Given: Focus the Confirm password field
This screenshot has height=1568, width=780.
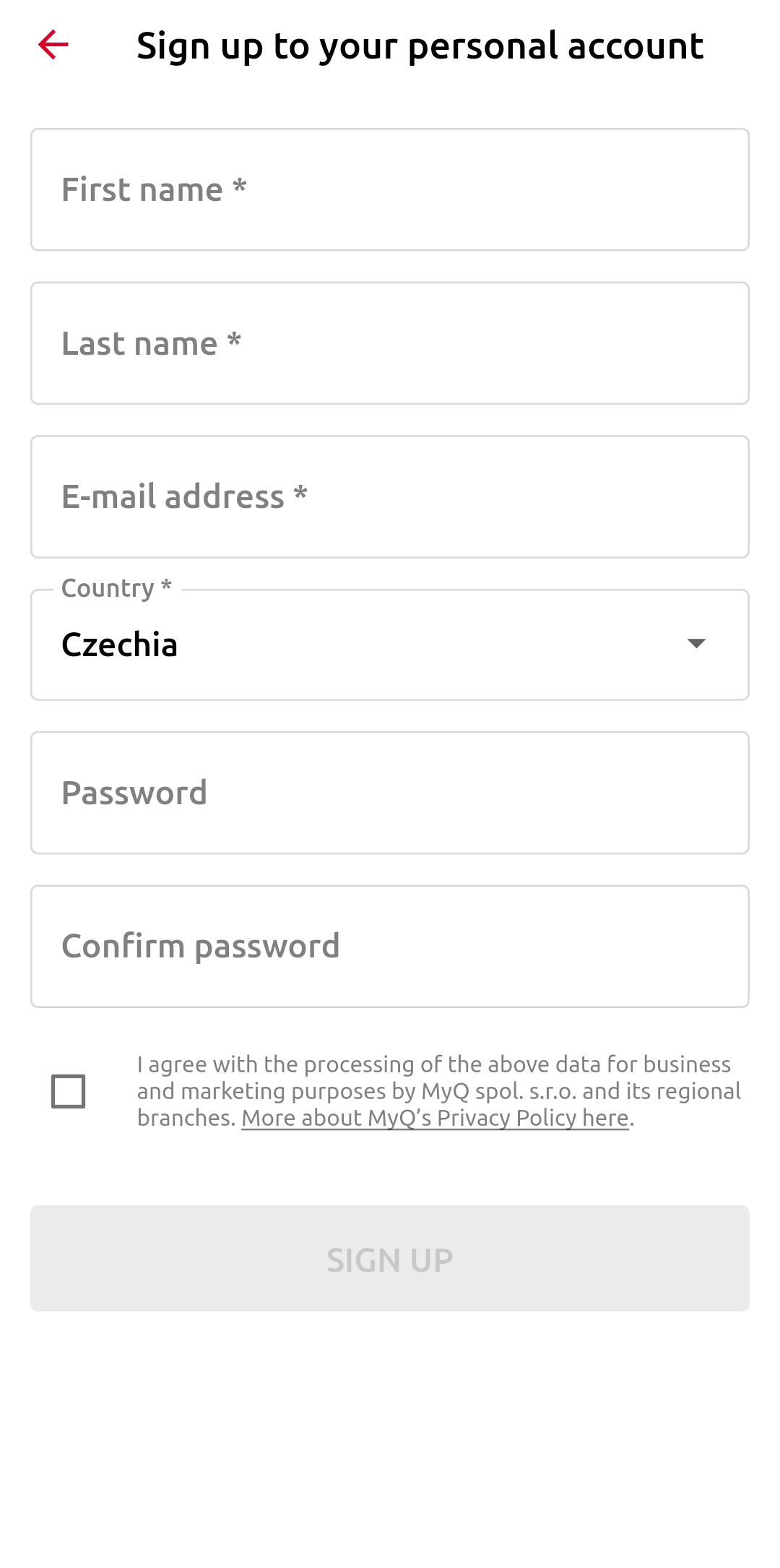Looking at the screenshot, I should click(x=390, y=945).
